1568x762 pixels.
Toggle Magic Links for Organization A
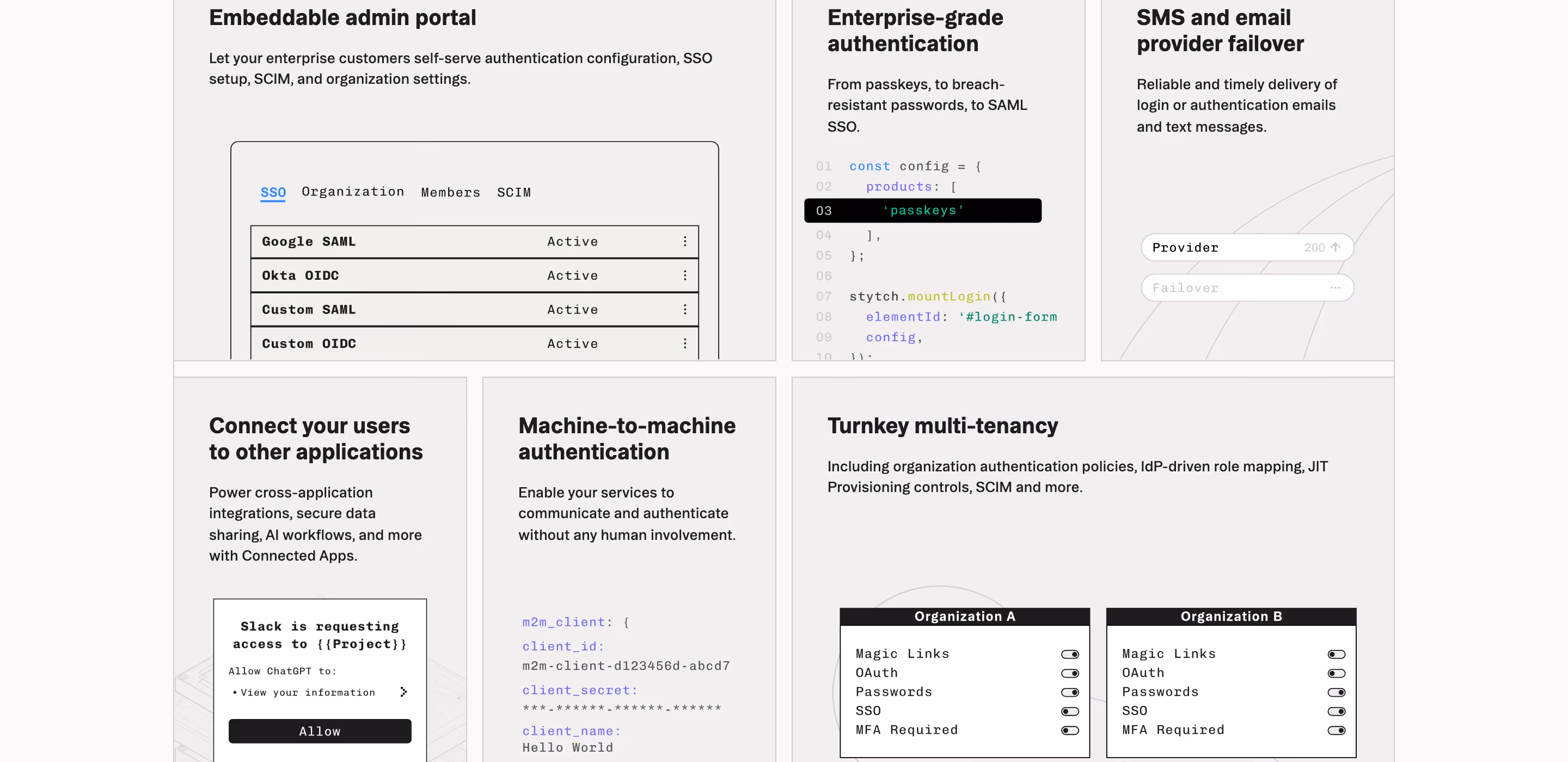[x=1070, y=654]
